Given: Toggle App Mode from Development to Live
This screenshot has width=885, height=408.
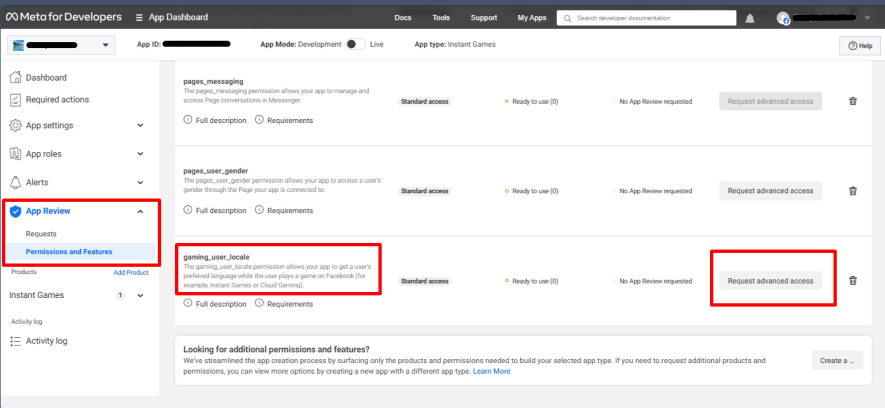Looking at the screenshot, I should coord(356,44).
